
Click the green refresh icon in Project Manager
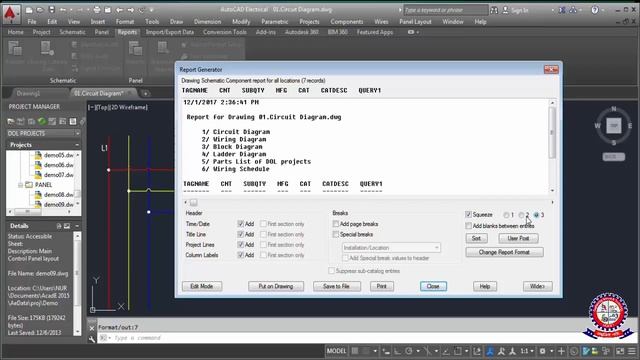click(x=42, y=121)
